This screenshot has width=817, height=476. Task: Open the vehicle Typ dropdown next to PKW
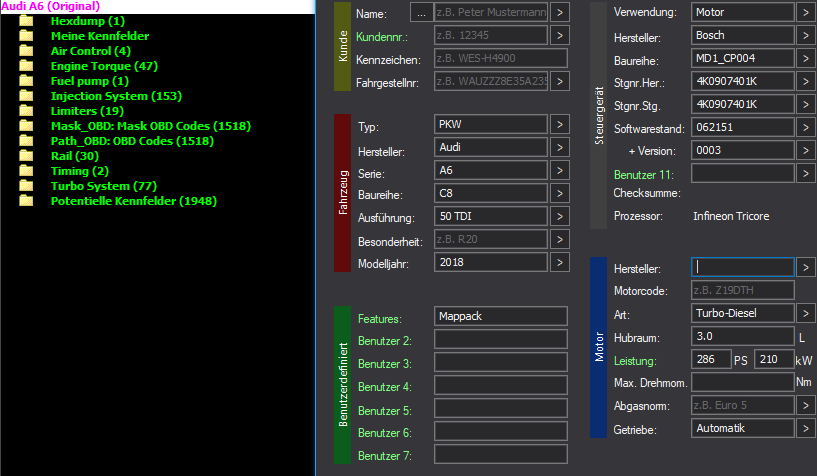pyautogui.click(x=559, y=124)
